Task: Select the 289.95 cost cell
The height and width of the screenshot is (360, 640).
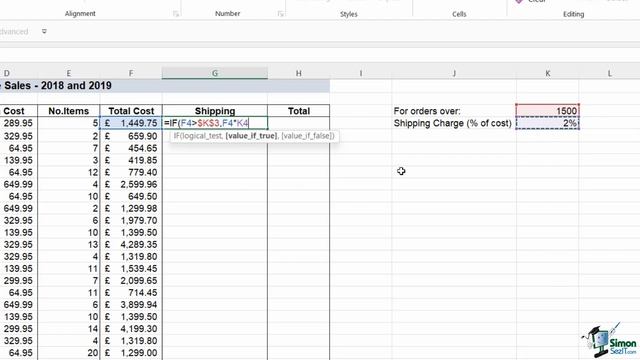Action: [x=19, y=123]
